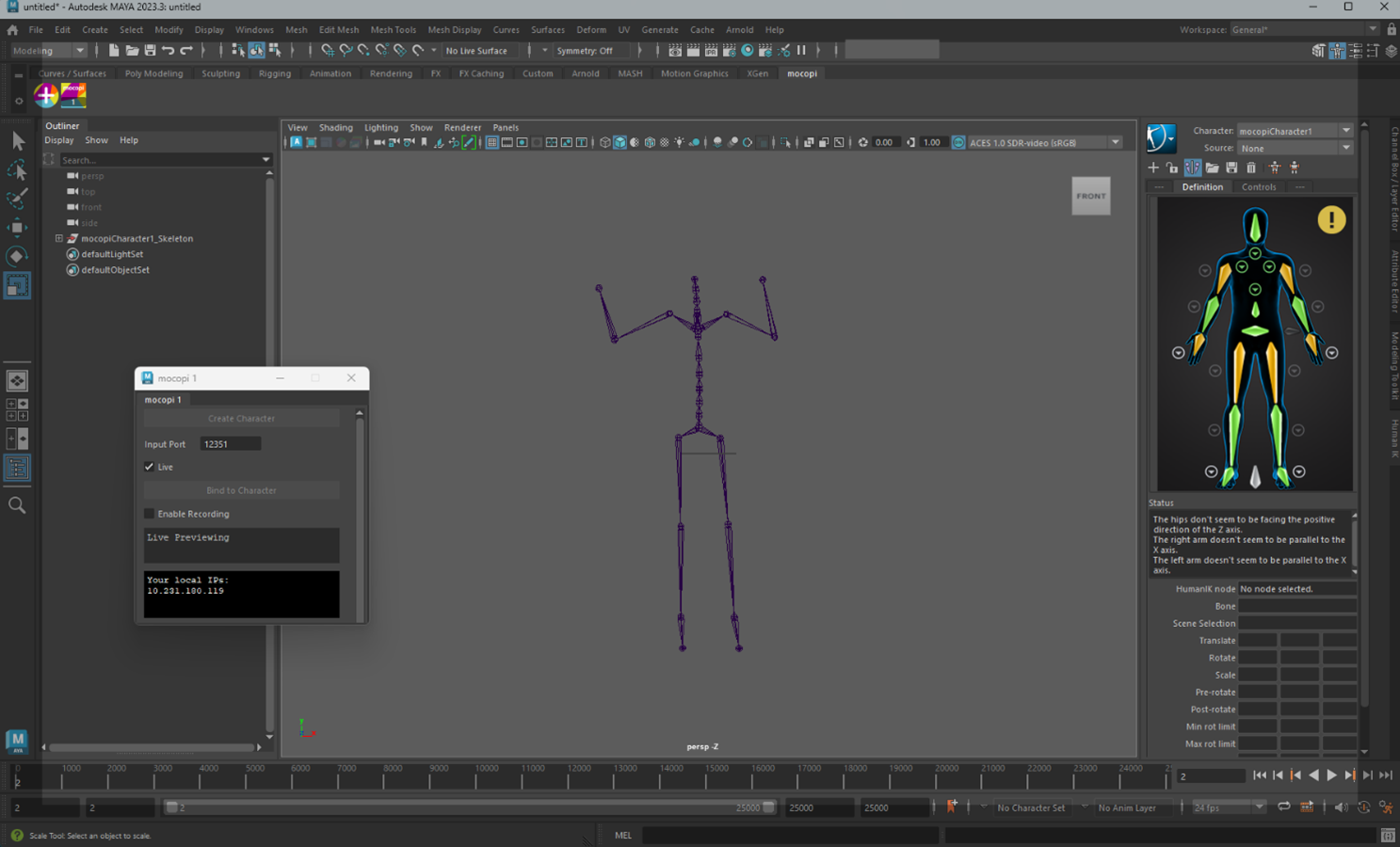Screen dimensions: 1400x847
Task: Uncheck the Live checkbox
Action: (x=150, y=467)
